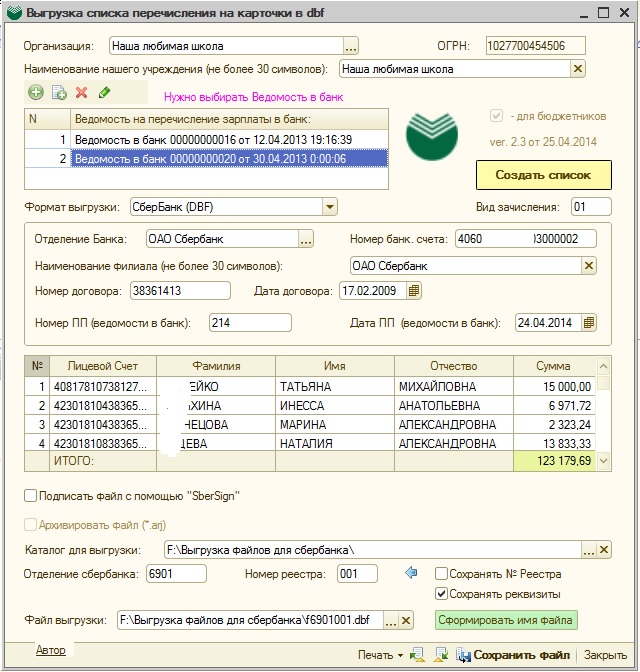Screen dimensions: 640x672
Task: Clear the Каталог для выгрузки path
Action: click(604, 550)
